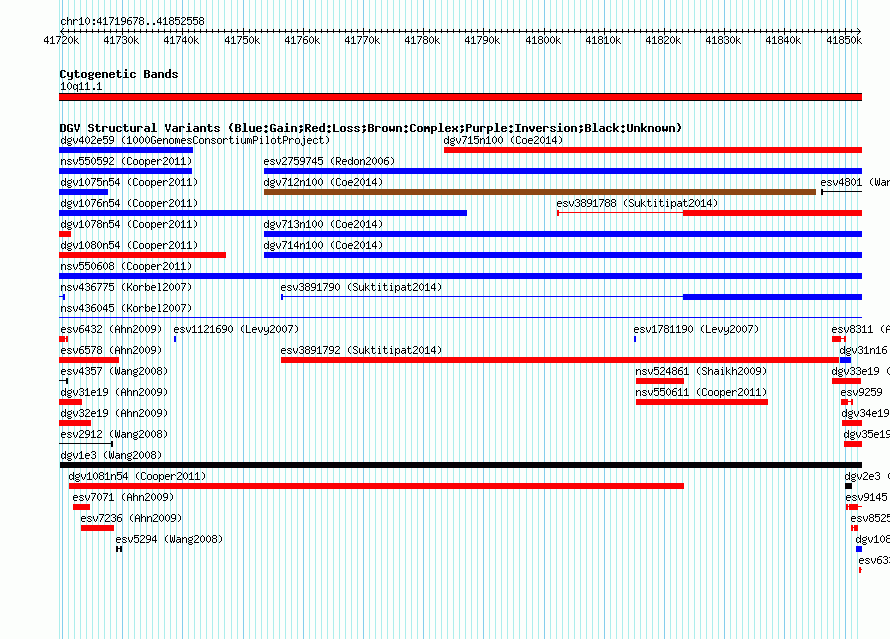Open the esv3891788 (Suktitipat2014) variant label
This screenshot has width=890, height=639.
pyautogui.click(x=637, y=203)
